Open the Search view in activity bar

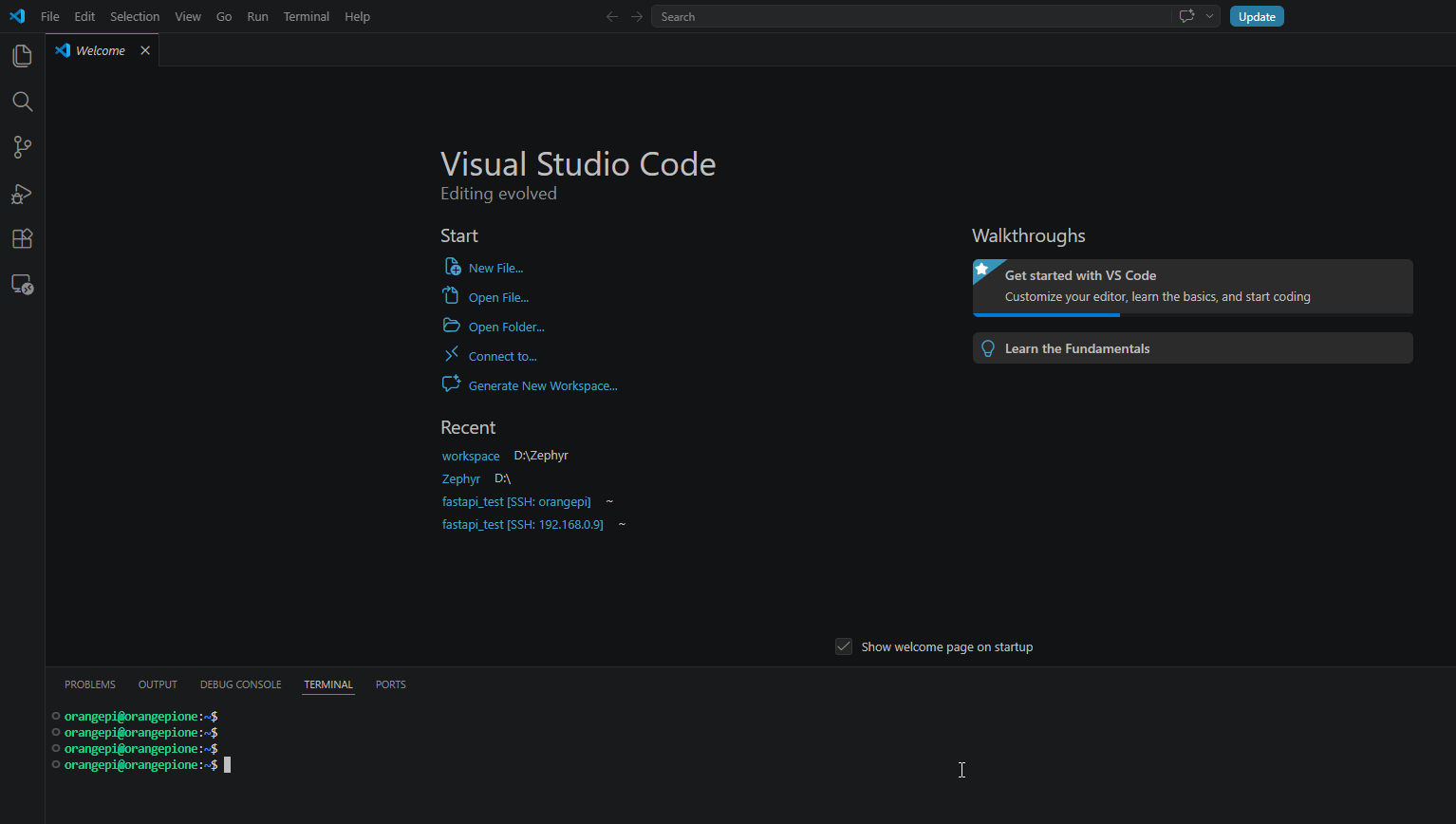22,102
